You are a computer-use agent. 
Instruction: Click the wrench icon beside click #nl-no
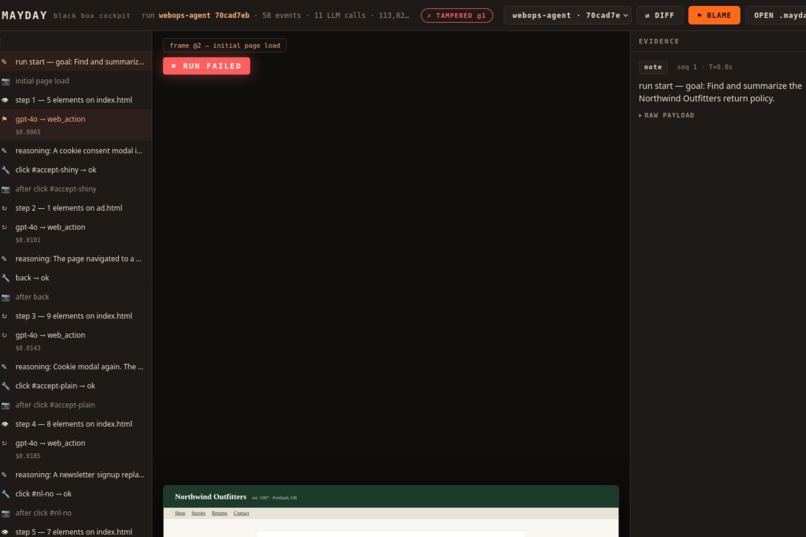click(x=5, y=494)
